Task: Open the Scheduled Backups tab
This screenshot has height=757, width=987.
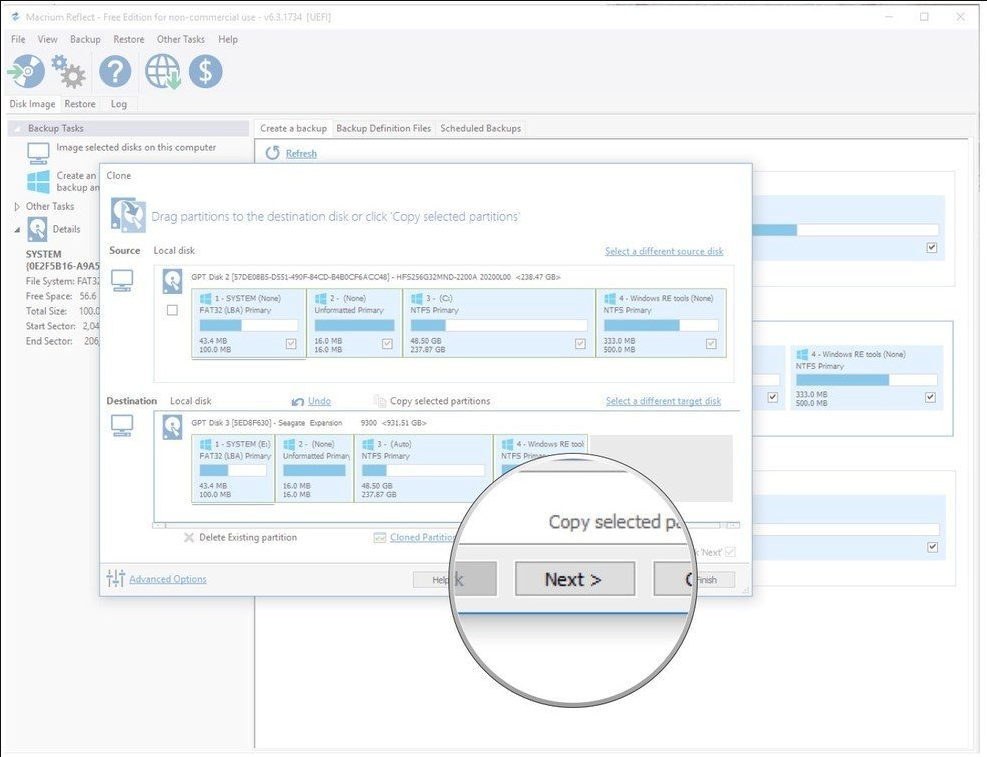Action: tap(480, 128)
